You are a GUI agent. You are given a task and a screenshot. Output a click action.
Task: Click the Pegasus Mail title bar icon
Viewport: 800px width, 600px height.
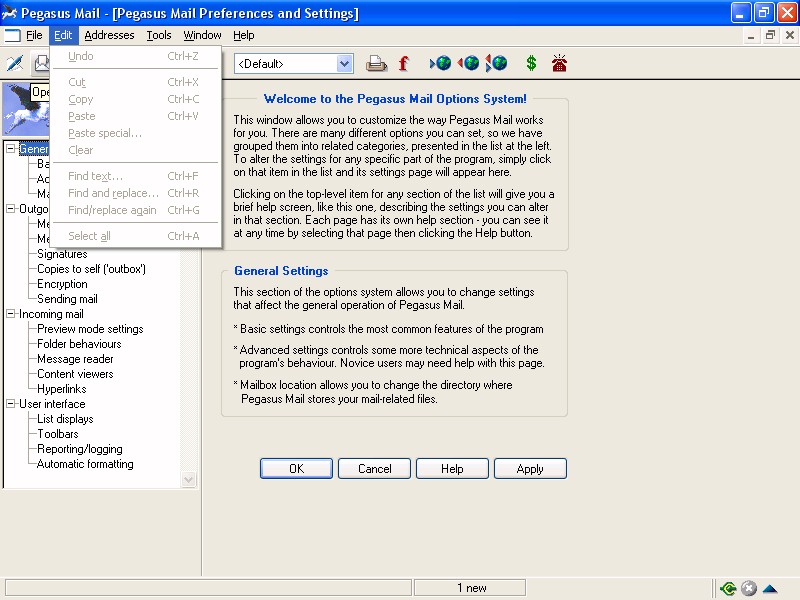(x=9, y=13)
